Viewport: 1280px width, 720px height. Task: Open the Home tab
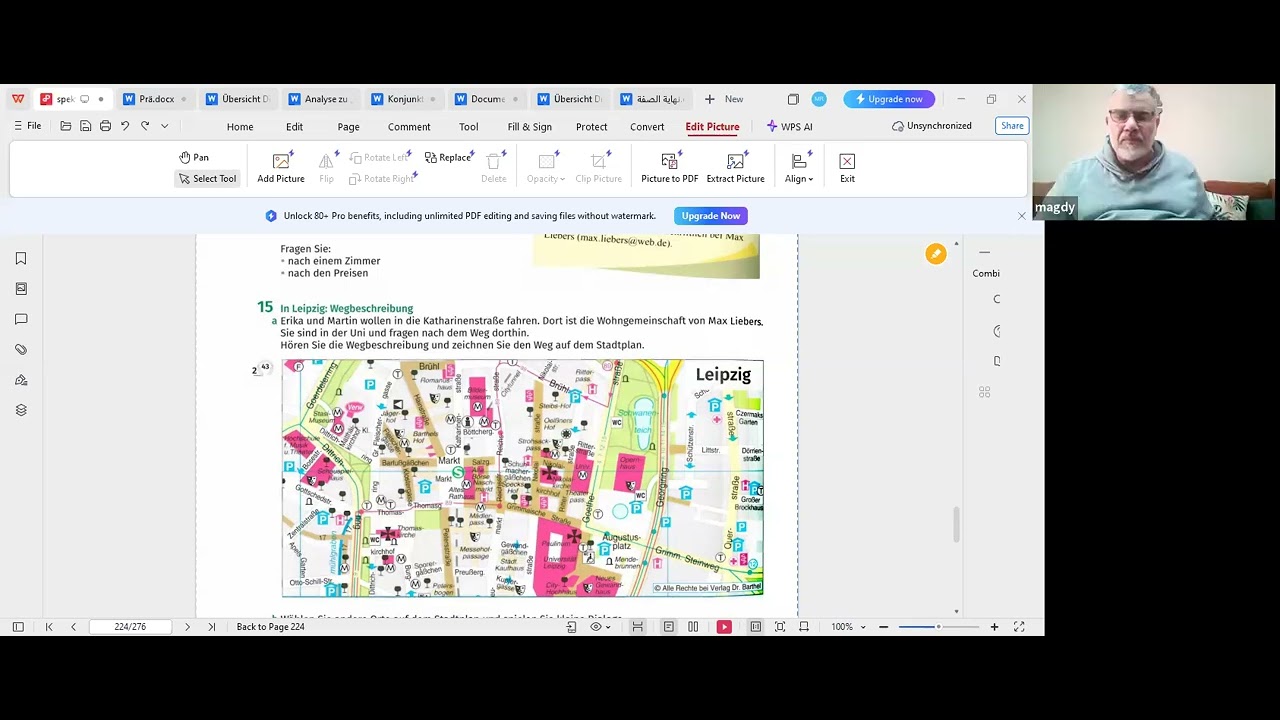(240, 127)
